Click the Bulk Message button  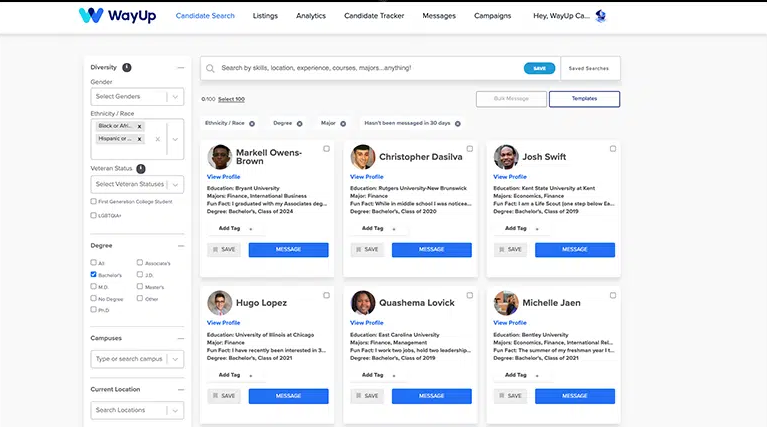[x=511, y=99]
